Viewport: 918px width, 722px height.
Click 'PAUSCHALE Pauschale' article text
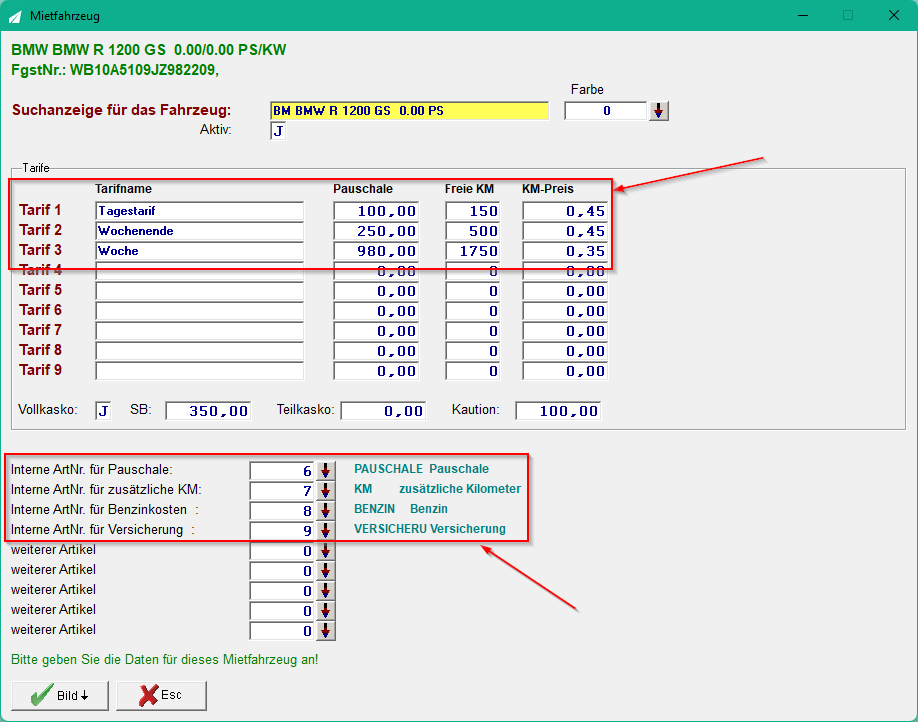point(422,468)
